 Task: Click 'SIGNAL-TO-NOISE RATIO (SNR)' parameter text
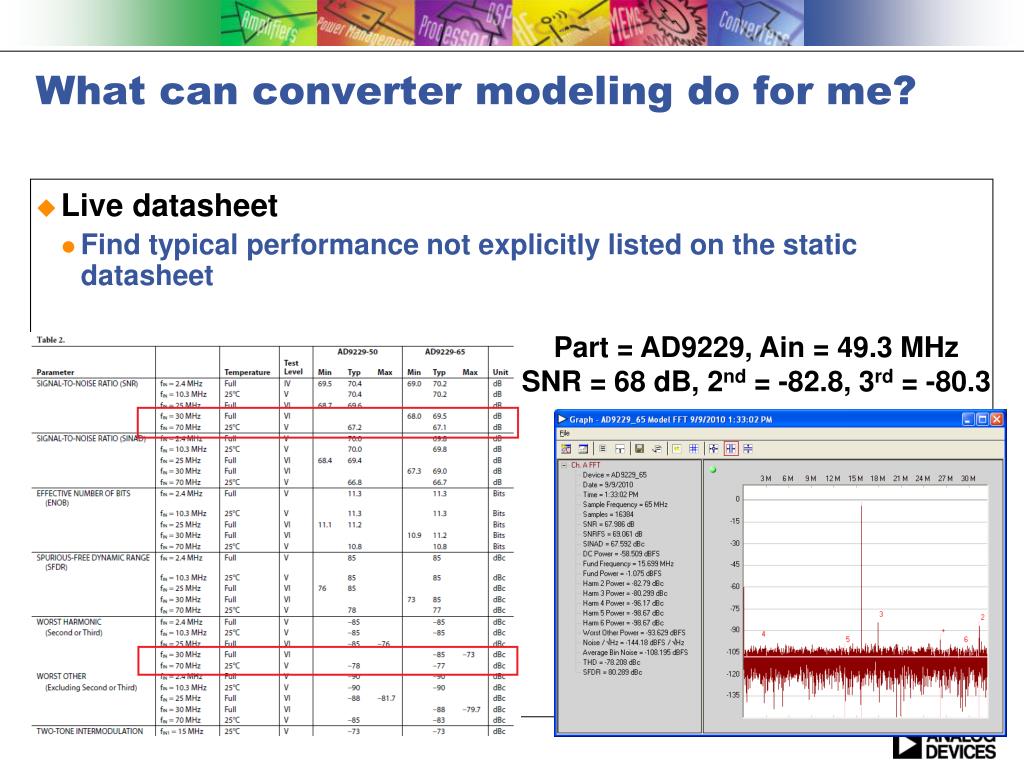pos(87,383)
